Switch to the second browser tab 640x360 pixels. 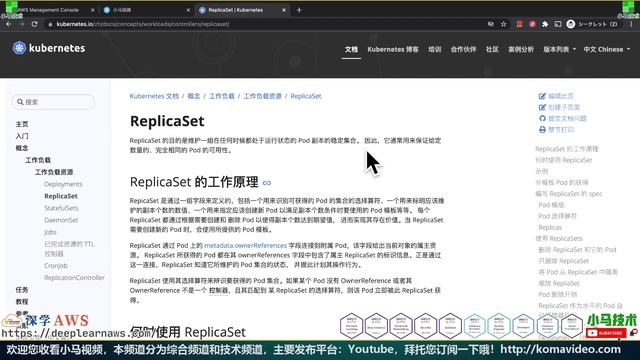[145, 10]
